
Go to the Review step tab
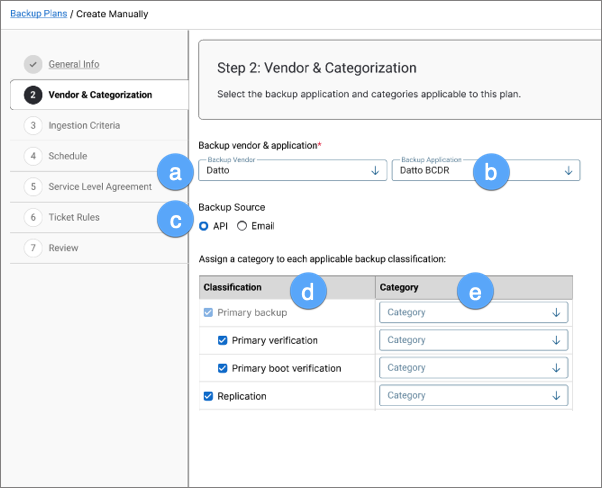pyautogui.click(x=64, y=248)
